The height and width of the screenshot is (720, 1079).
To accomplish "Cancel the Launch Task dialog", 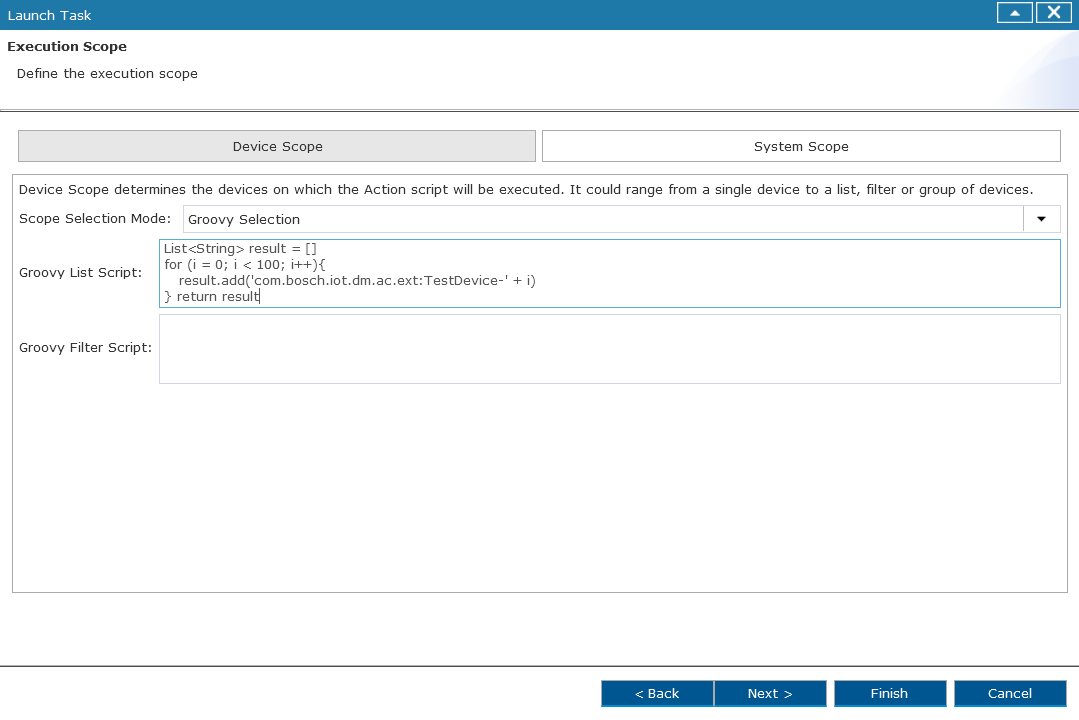I will [x=1009, y=693].
